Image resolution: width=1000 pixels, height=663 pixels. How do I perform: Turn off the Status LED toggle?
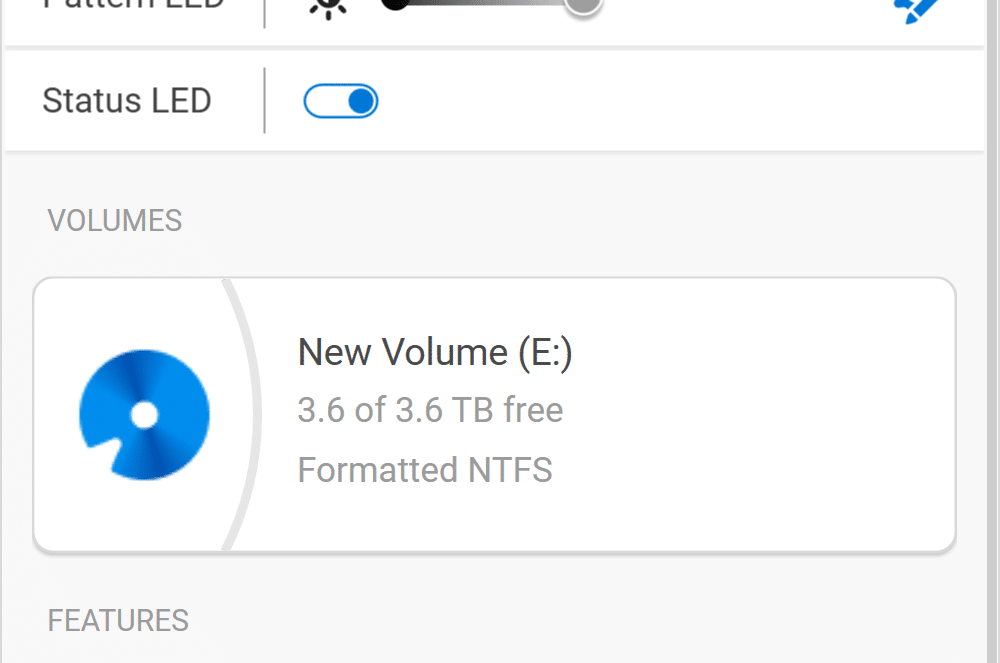tap(341, 101)
